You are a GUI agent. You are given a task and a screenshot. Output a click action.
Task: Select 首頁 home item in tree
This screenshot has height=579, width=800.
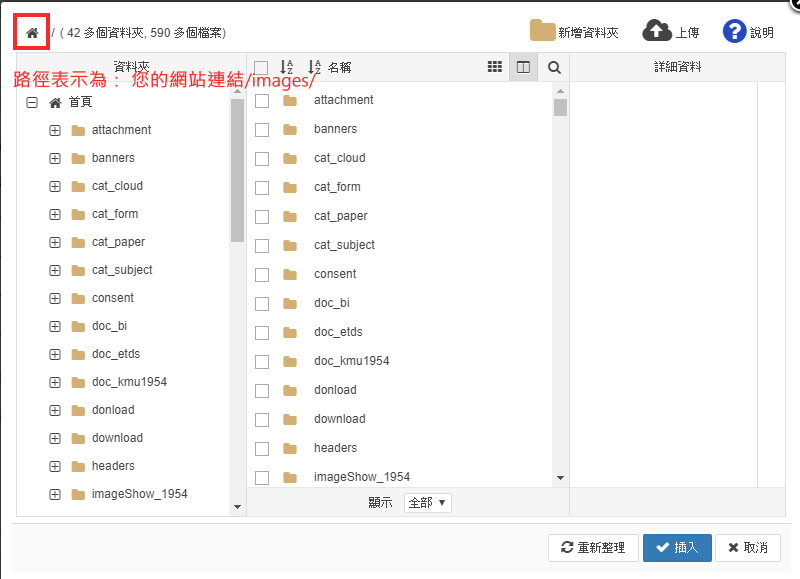(70, 102)
